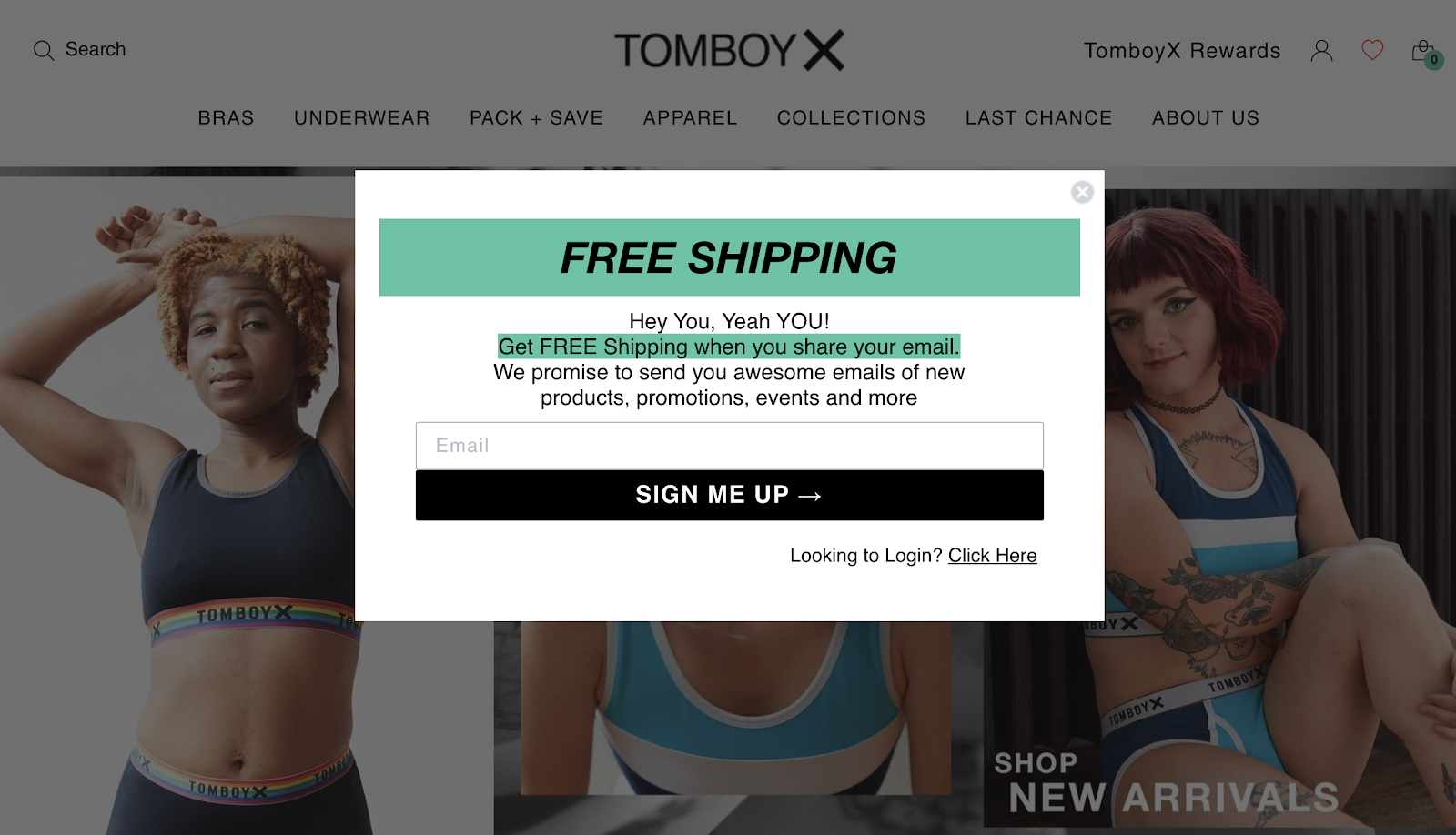Open the Pack + Save menu
This screenshot has height=835, width=1456.
coord(536,118)
